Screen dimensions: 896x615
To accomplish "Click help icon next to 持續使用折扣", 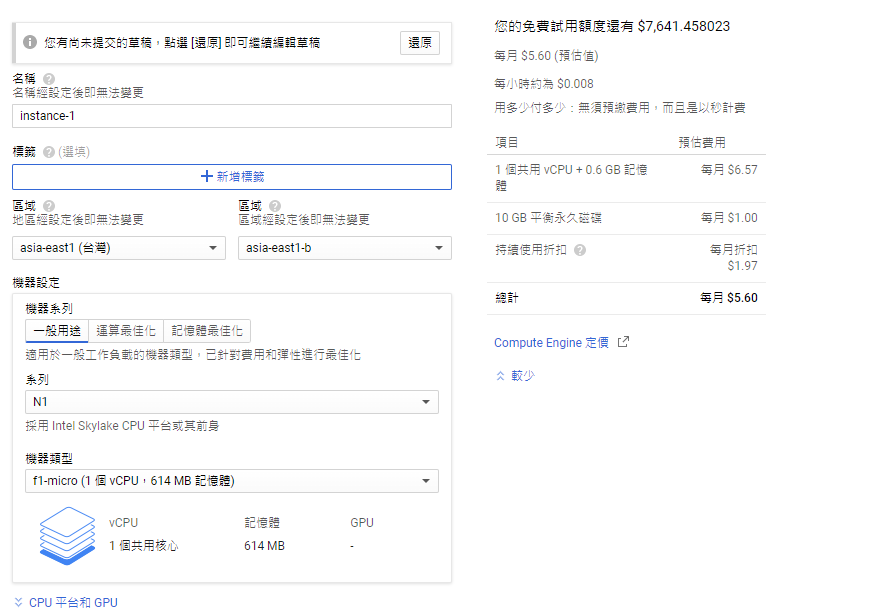I will pyautogui.click(x=580, y=250).
